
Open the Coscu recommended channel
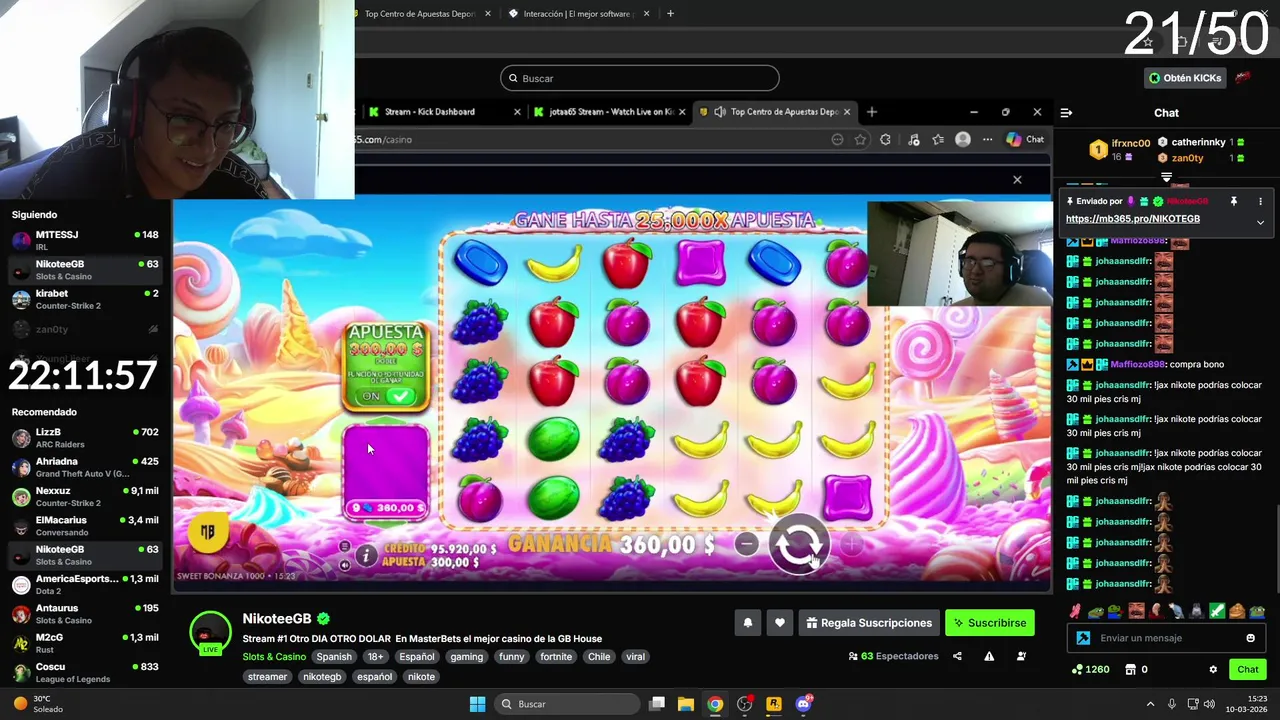tap(85, 672)
